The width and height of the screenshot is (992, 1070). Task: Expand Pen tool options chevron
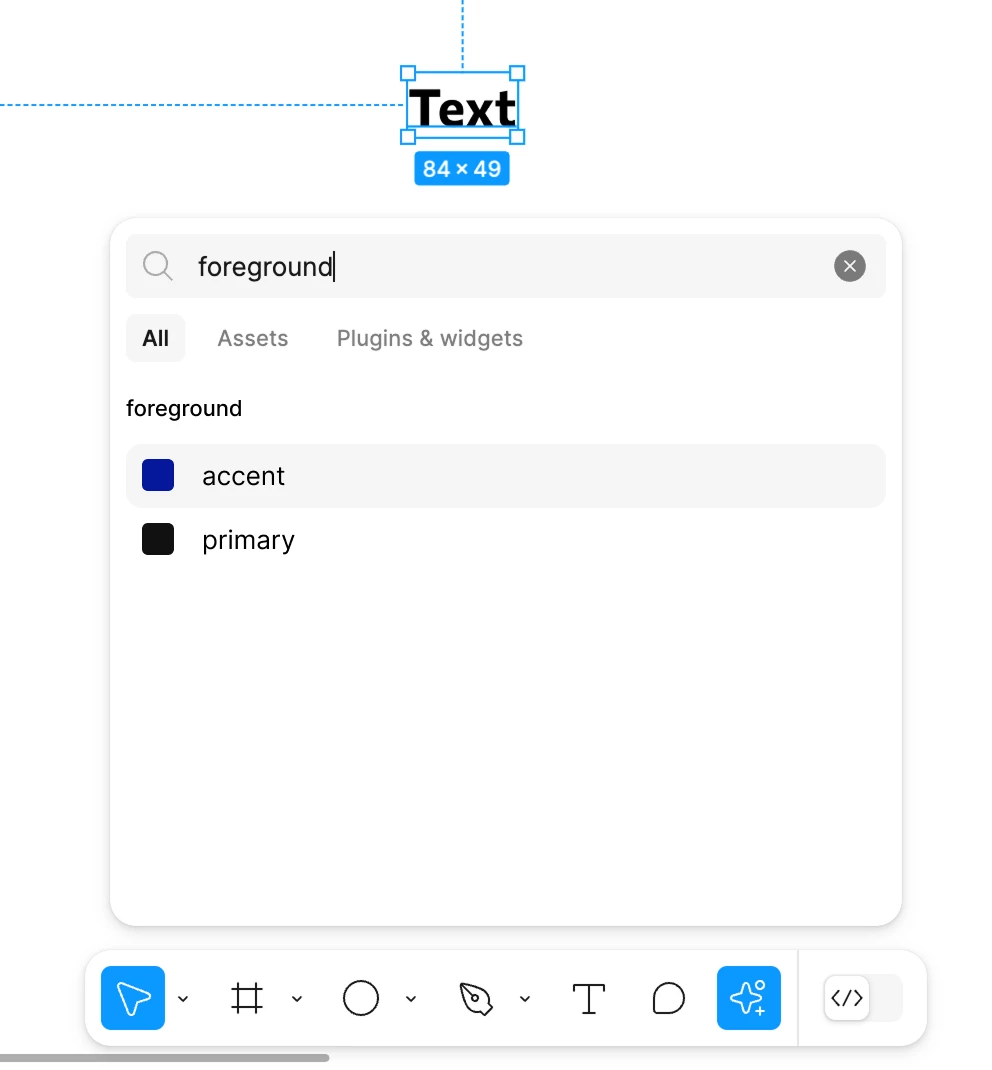pos(525,998)
